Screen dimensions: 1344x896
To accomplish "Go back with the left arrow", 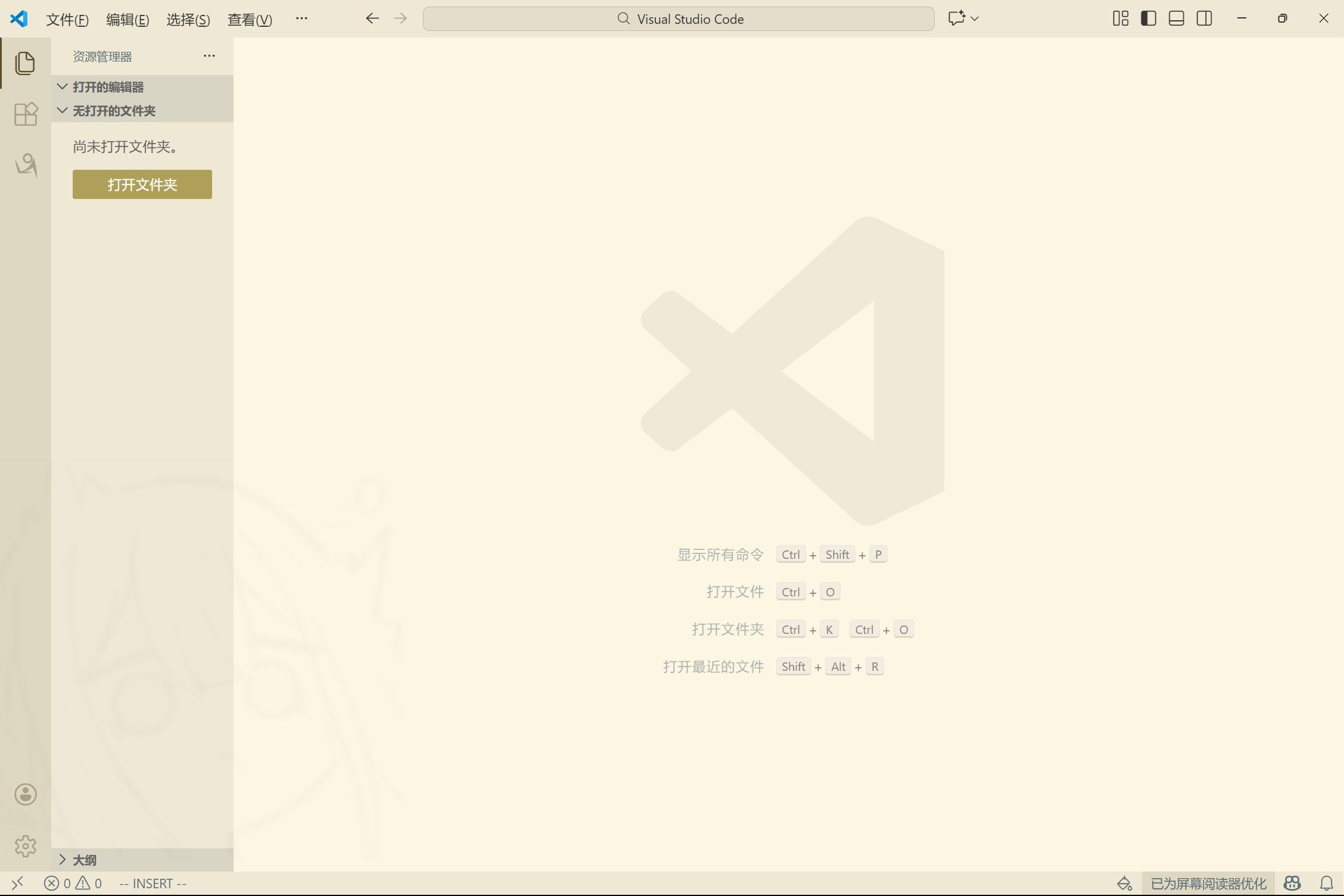I will coord(372,18).
